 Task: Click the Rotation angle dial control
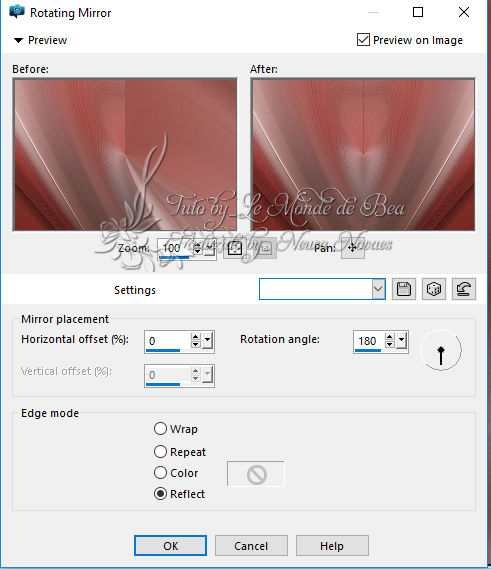click(x=441, y=350)
